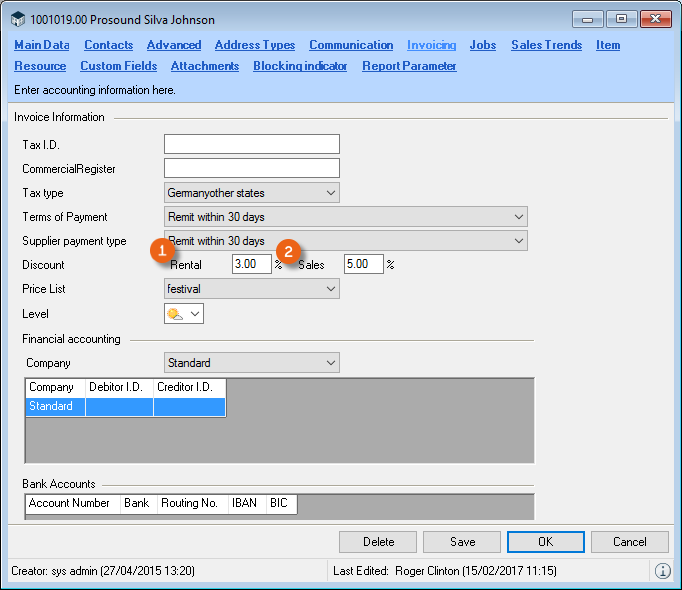Click the info icon in status bar
Screen dimensions: 682x590
pyautogui.click(x=662, y=571)
